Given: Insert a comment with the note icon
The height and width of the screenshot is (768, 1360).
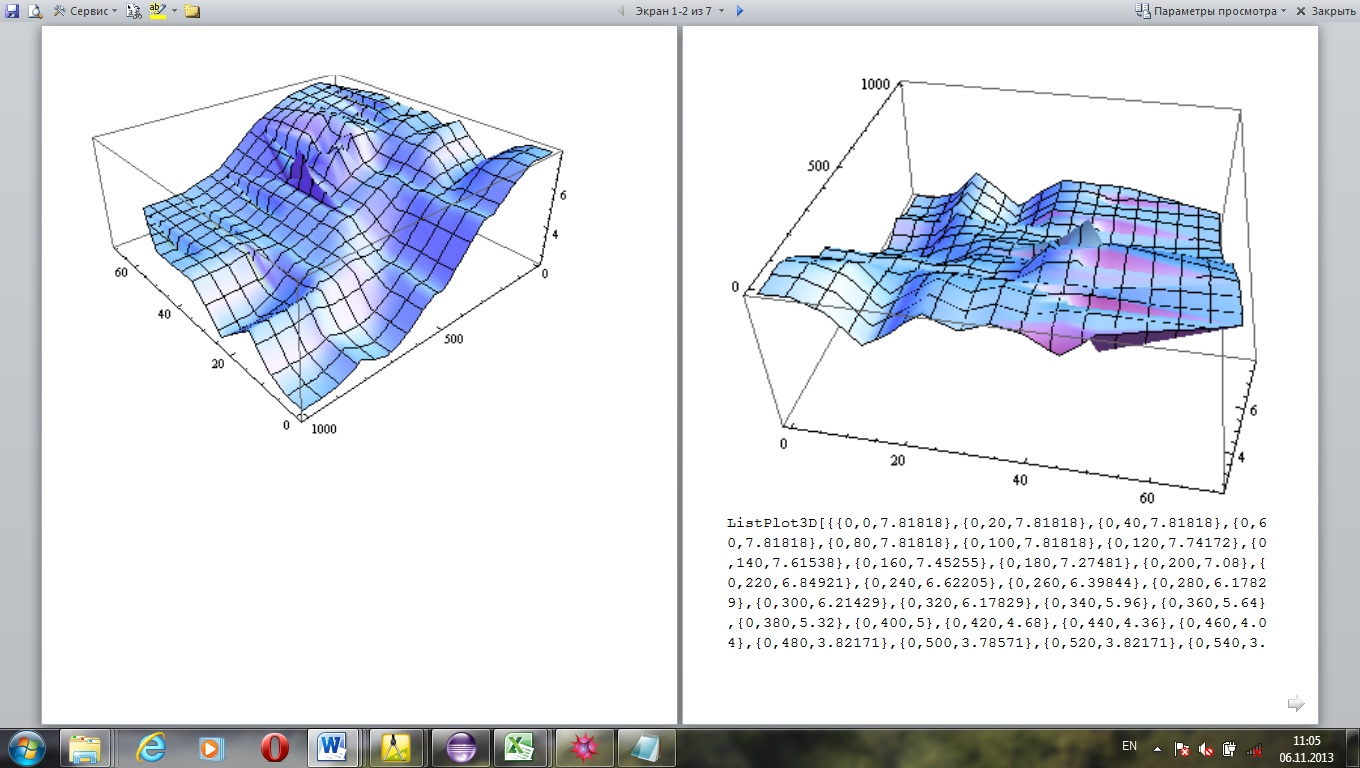Looking at the screenshot, I should [x=192, y=11].
